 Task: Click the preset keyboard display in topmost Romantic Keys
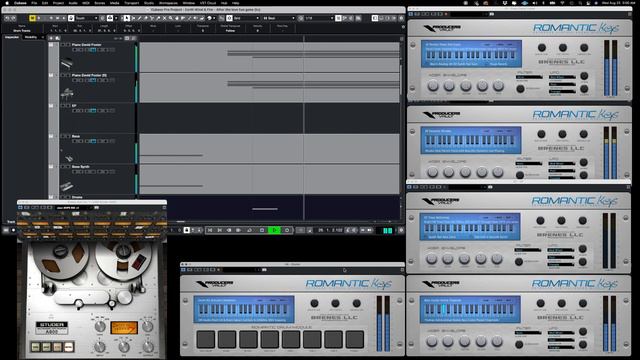click(x=471, y=54)
